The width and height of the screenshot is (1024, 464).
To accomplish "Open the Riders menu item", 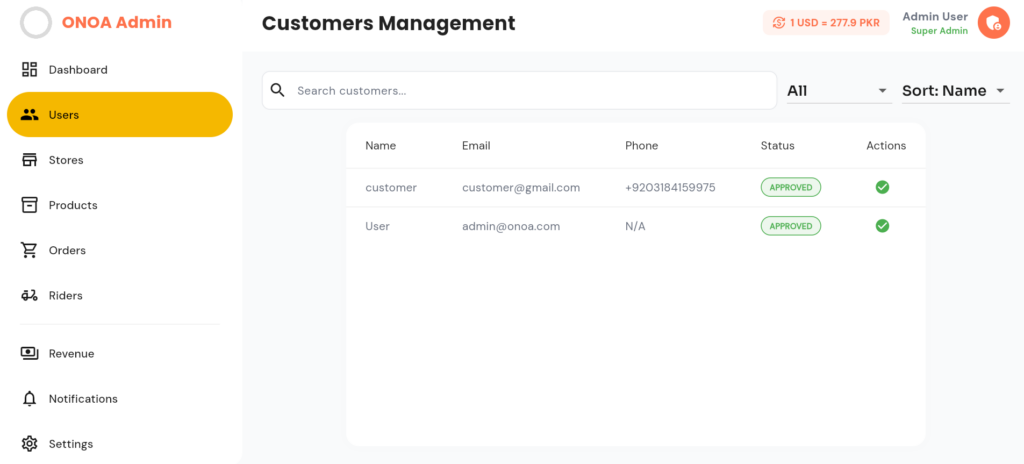I will 120,295.
